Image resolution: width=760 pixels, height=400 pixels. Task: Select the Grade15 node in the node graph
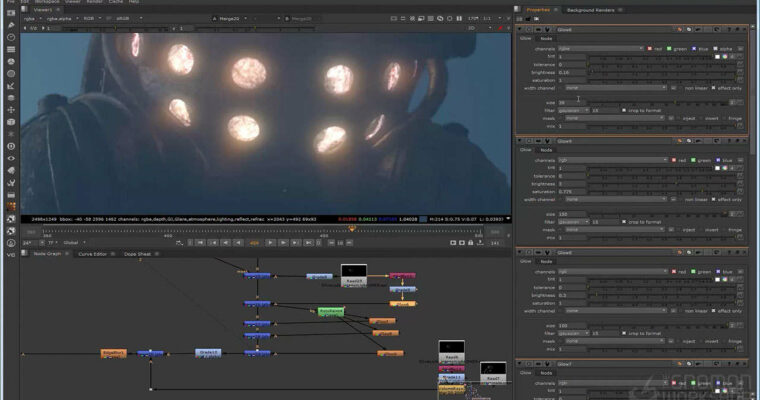[208, 353]
